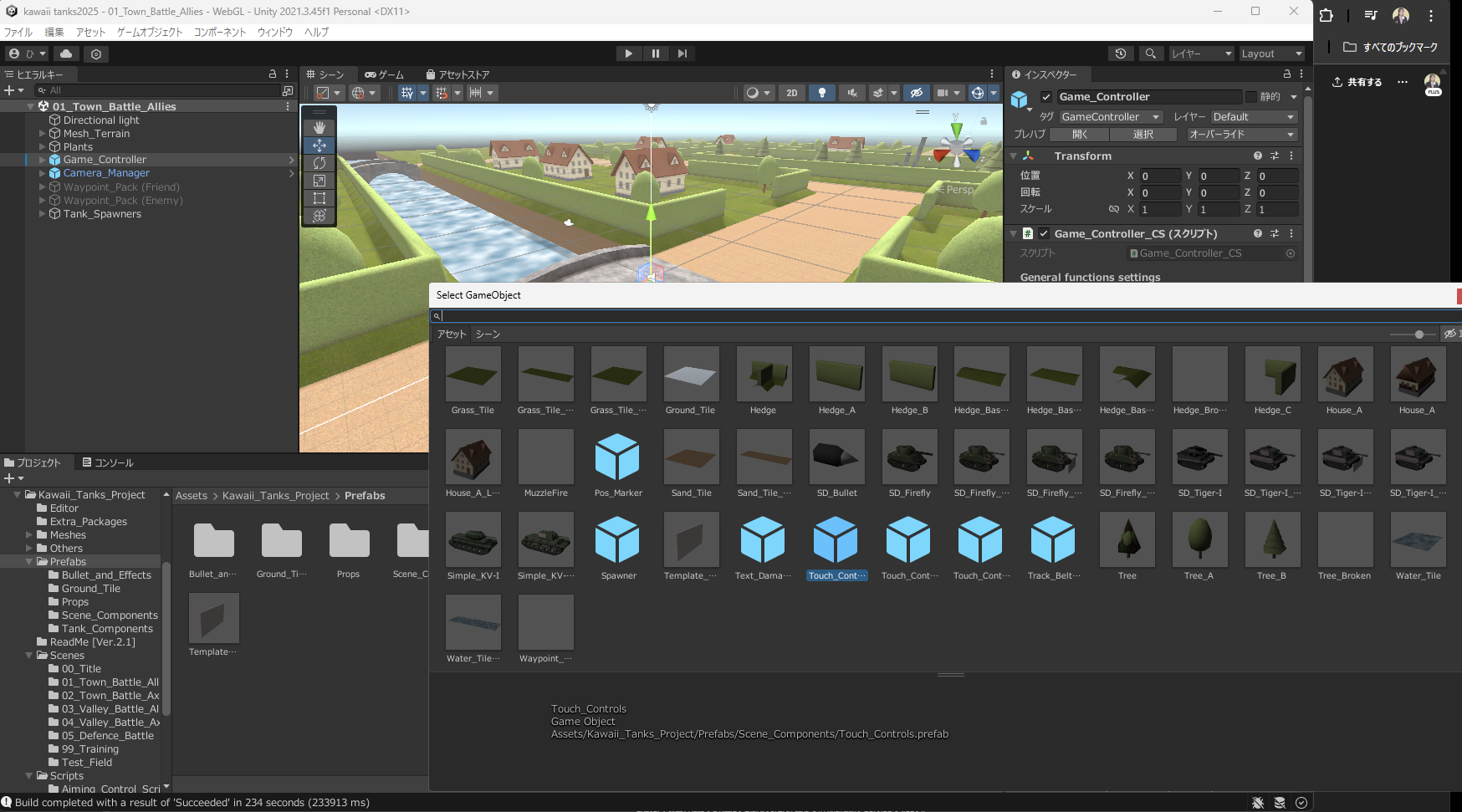Toggle the 2D view mode
This screenshot has width=1462, height=812.
pyautogui.click(x=791, y=93)
